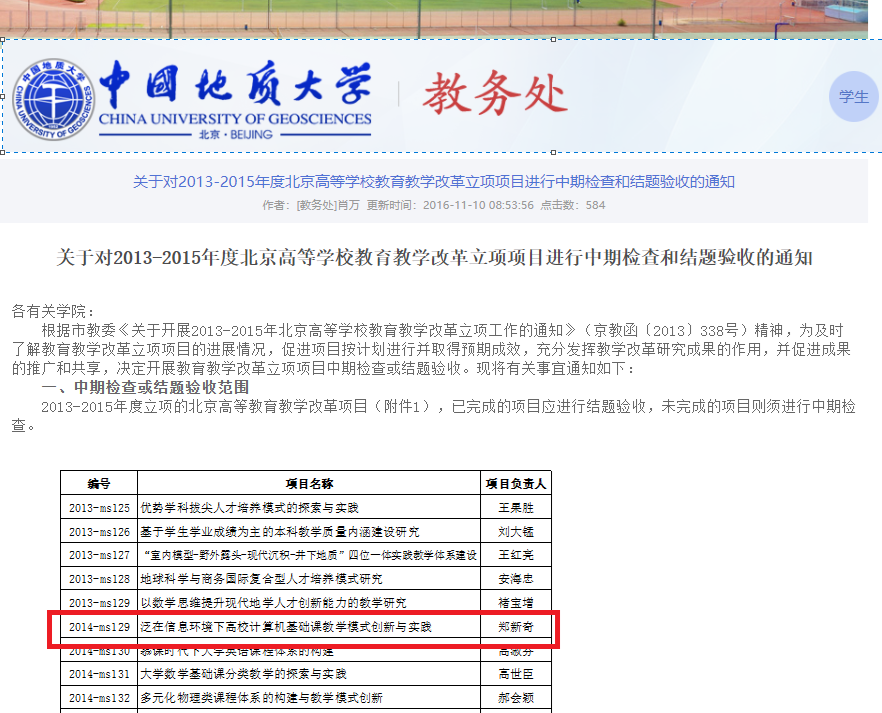Click the 学生 circular button
The width and height of the screenshot is (882, 713).
pos(853,97)
